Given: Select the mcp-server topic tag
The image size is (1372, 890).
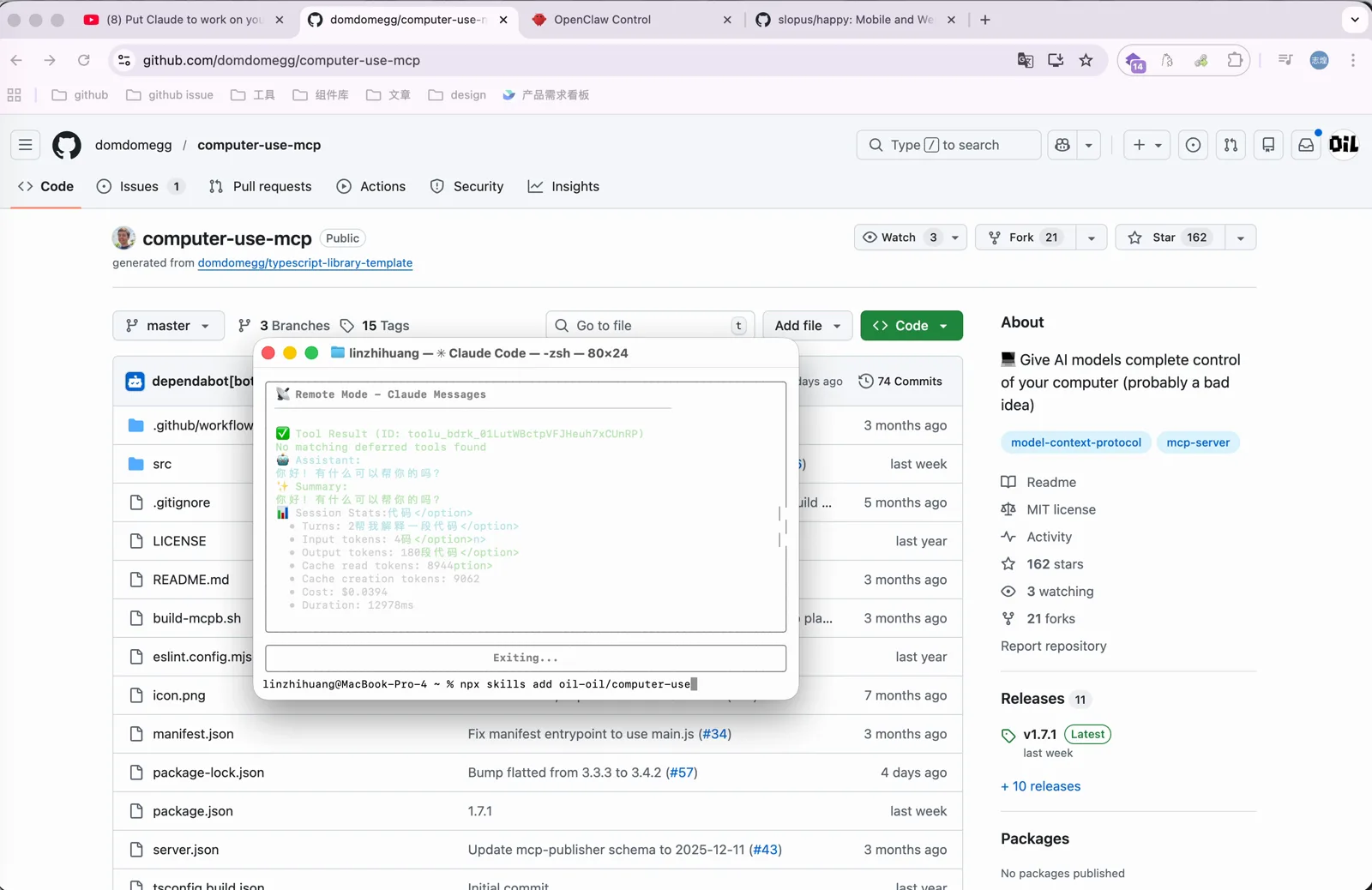Looking at the screenshot, I should (1198, 442).
